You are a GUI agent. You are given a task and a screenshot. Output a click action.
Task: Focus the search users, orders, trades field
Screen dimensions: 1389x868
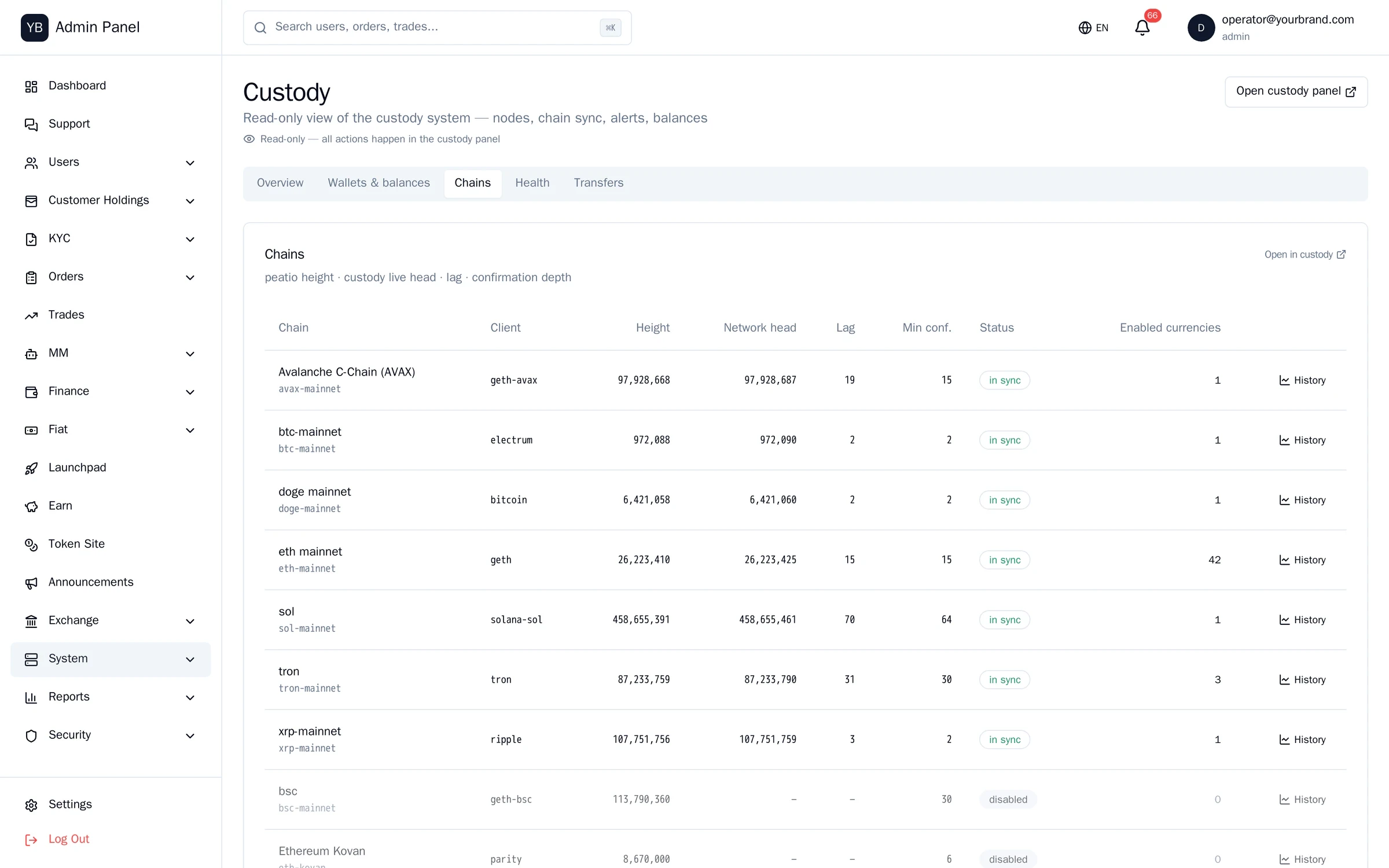tap(437, 27)
